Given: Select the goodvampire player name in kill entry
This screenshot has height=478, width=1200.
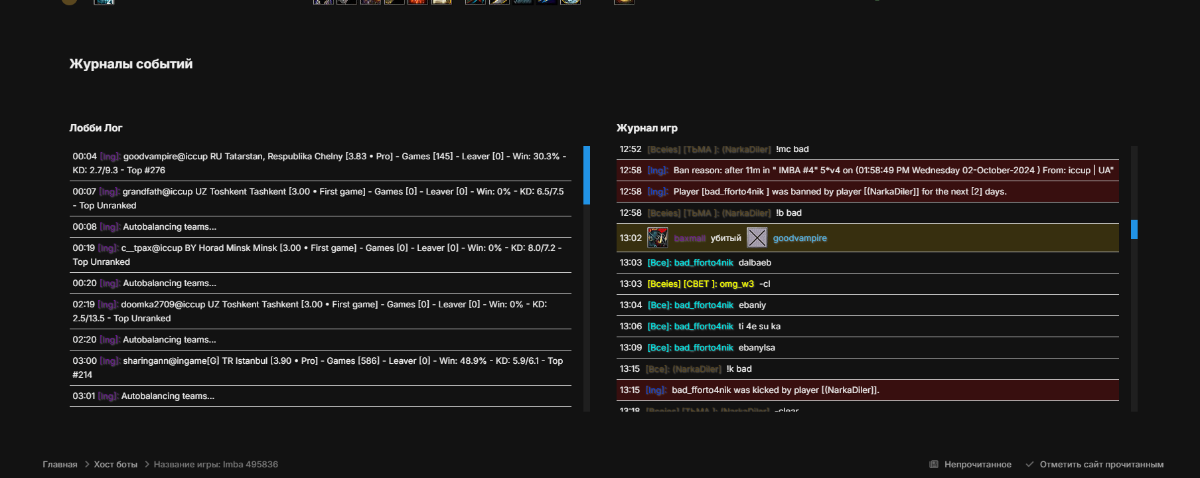Looking at the screenshot, I should (x=800, y=238).
